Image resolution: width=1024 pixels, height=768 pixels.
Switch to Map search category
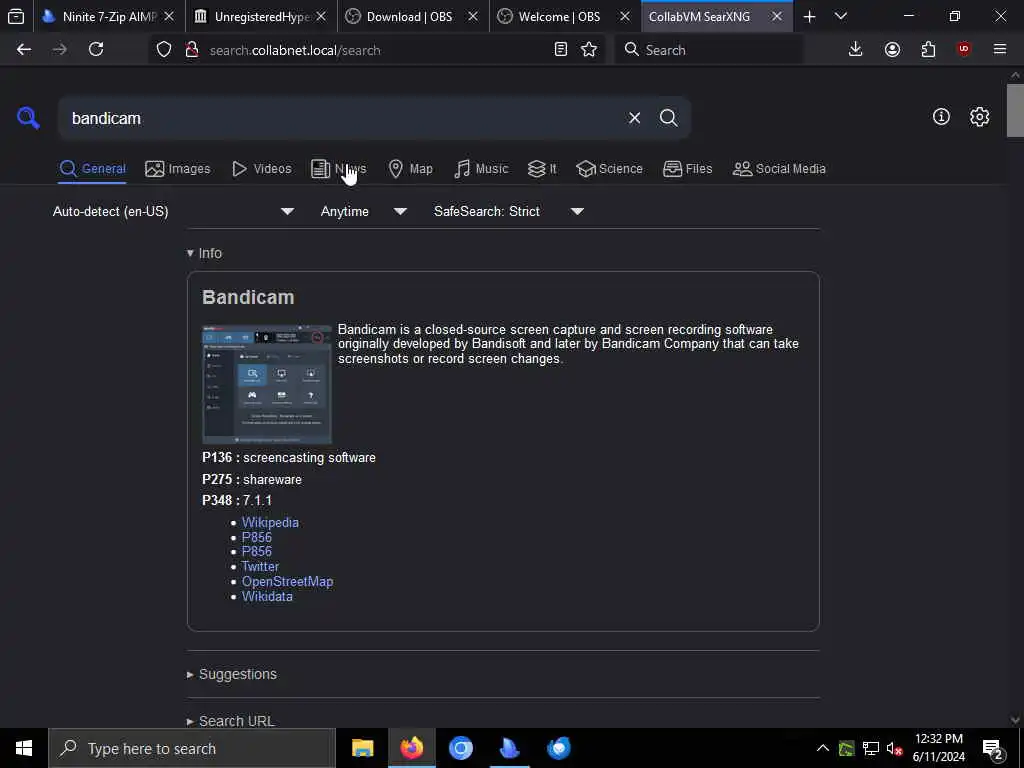click(x=410, y=169)
